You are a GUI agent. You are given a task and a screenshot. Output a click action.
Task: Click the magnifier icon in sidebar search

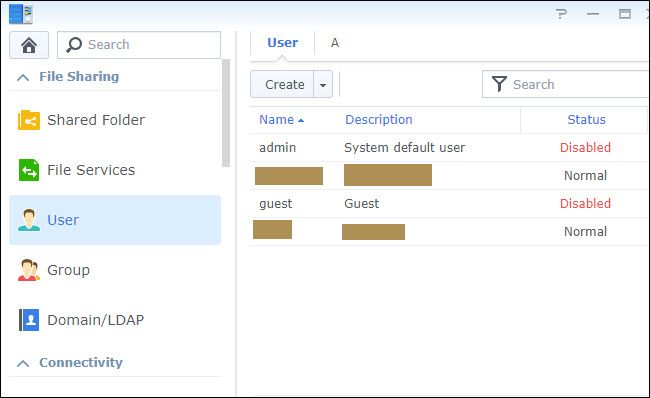tap(74, 44)
